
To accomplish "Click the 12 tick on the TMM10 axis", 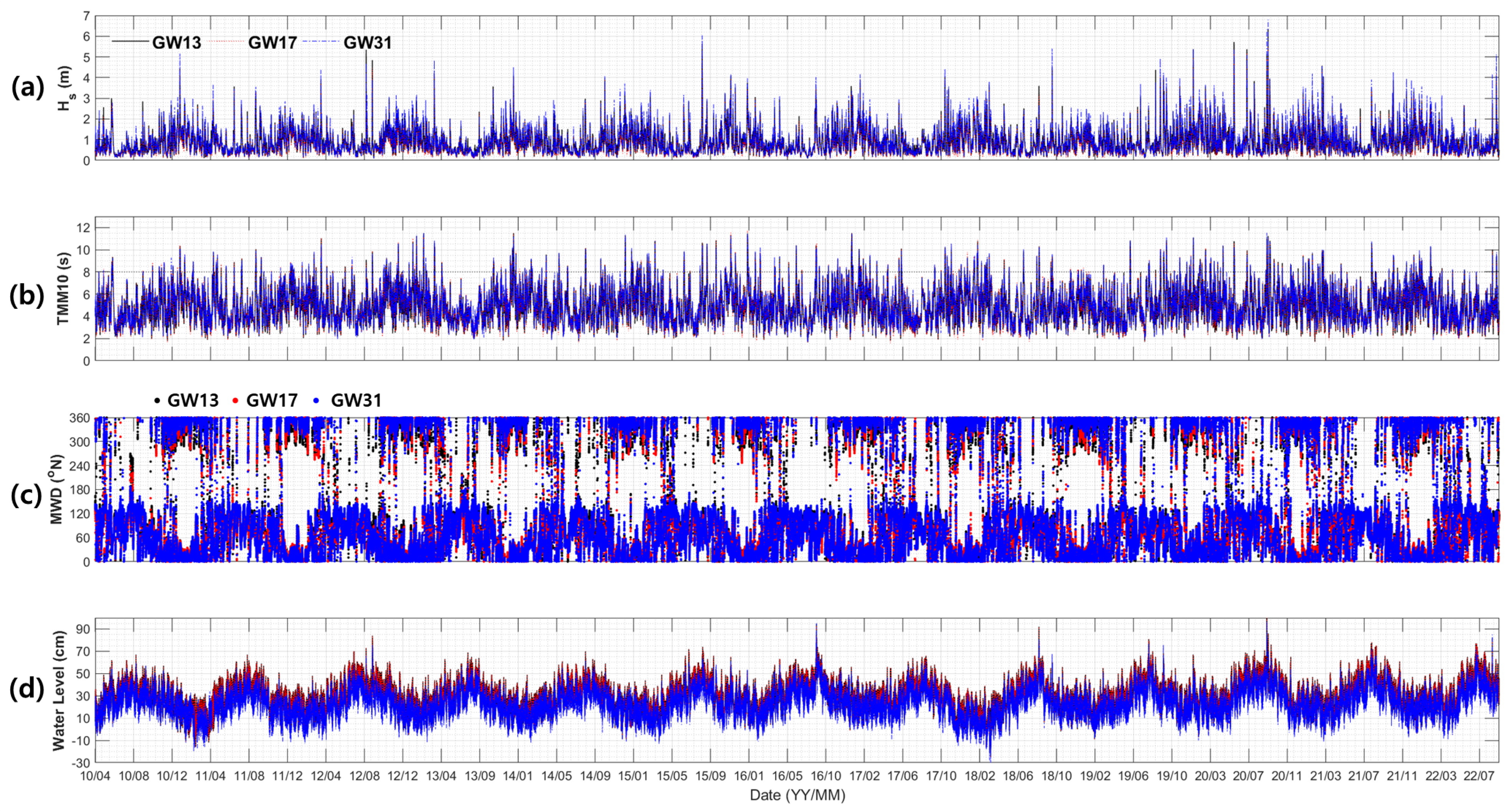I will tap(83, 228).
